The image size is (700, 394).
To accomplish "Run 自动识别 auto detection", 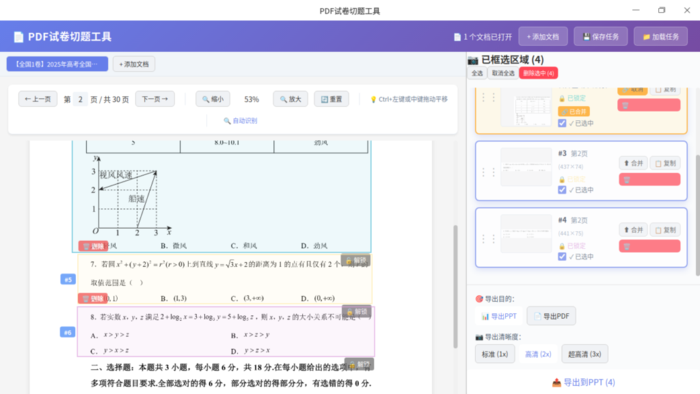I will pyautogui.click(x=241, y=120).
